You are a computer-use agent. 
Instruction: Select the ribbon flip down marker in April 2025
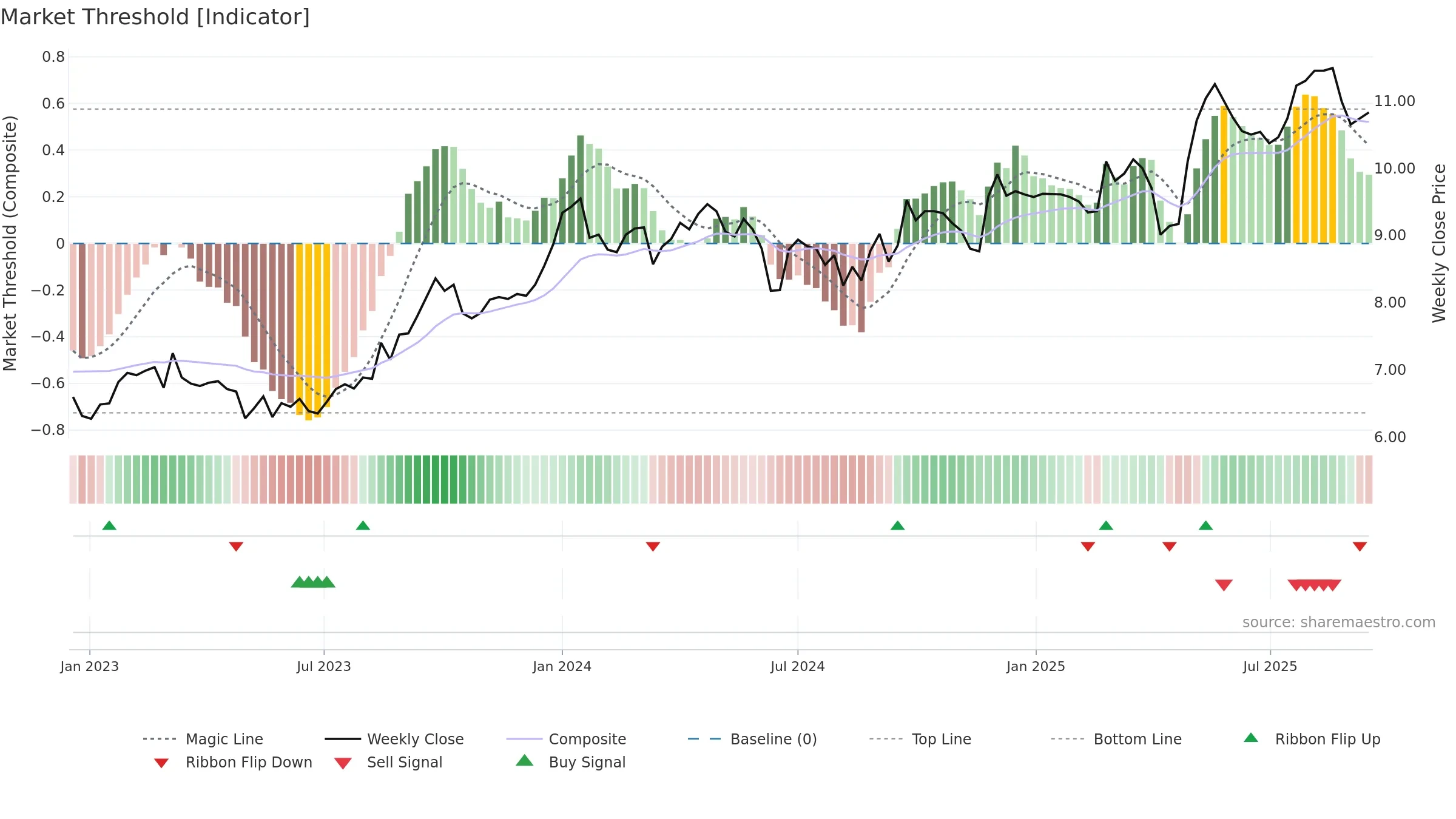[x=1170, y=547]
